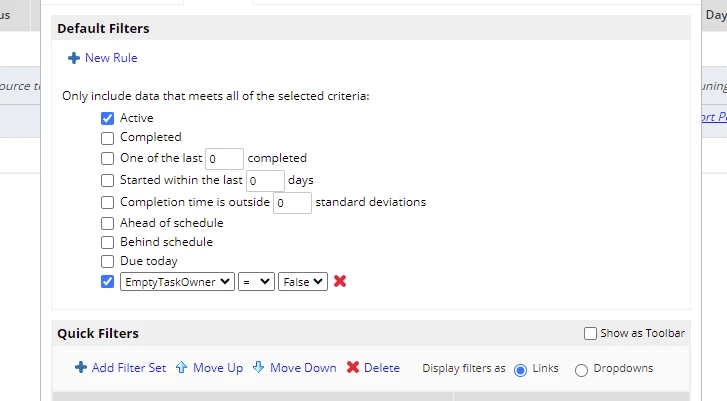The image size is (727, 401).
Task: Tick the Behind schedule checkbox
Action: 107,242
